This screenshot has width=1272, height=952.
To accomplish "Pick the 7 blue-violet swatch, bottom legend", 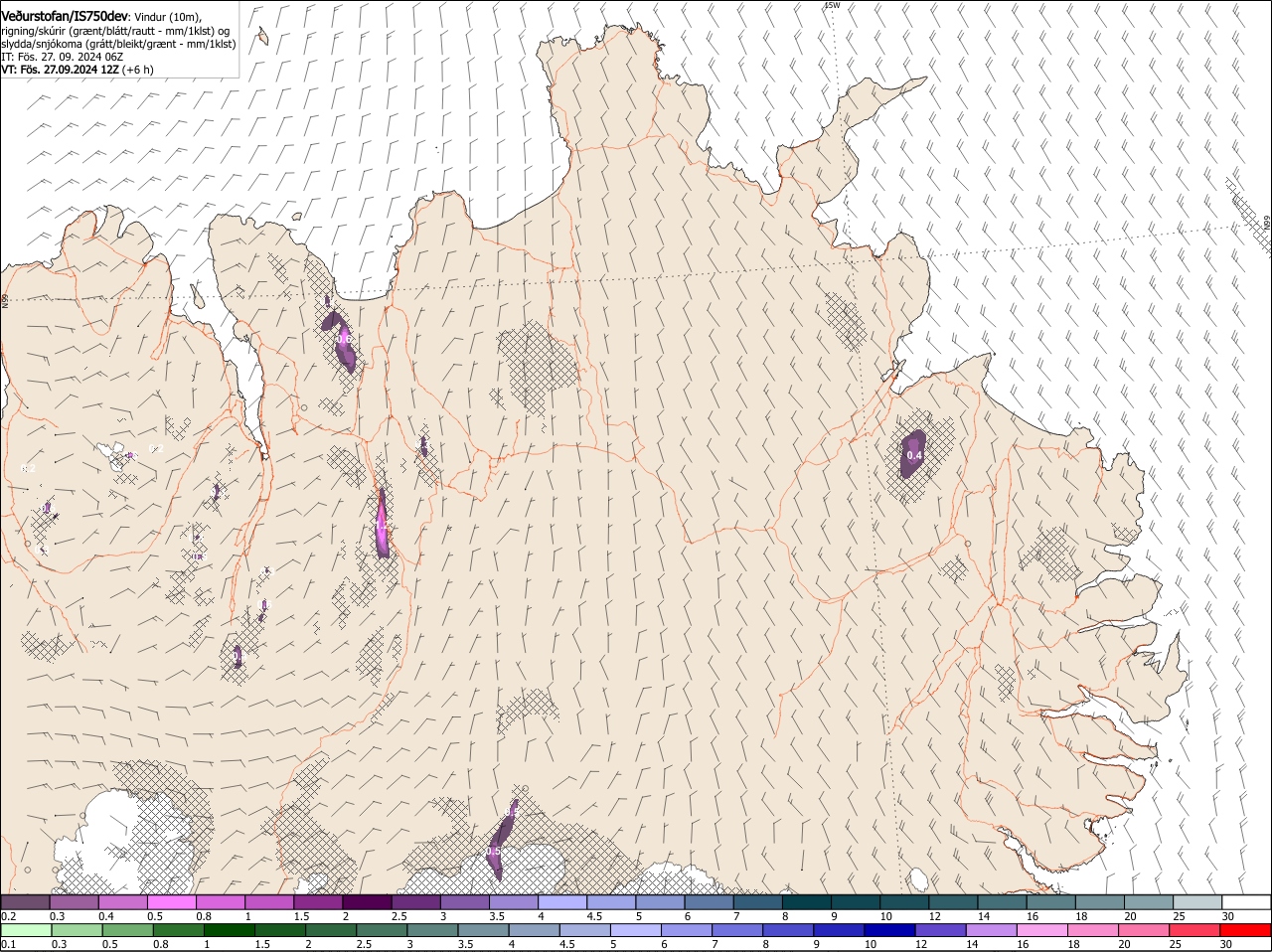I will coord(736,930).
